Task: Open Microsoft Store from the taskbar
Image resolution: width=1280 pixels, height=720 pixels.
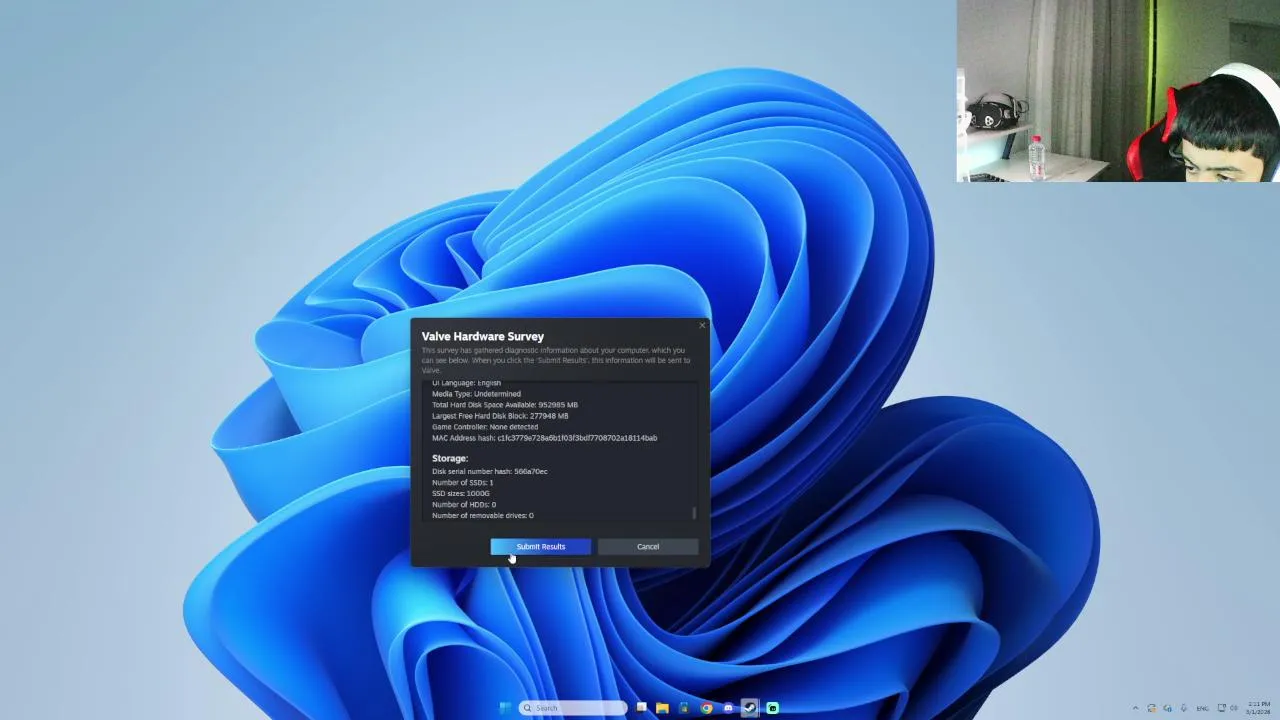Action: 684,708
